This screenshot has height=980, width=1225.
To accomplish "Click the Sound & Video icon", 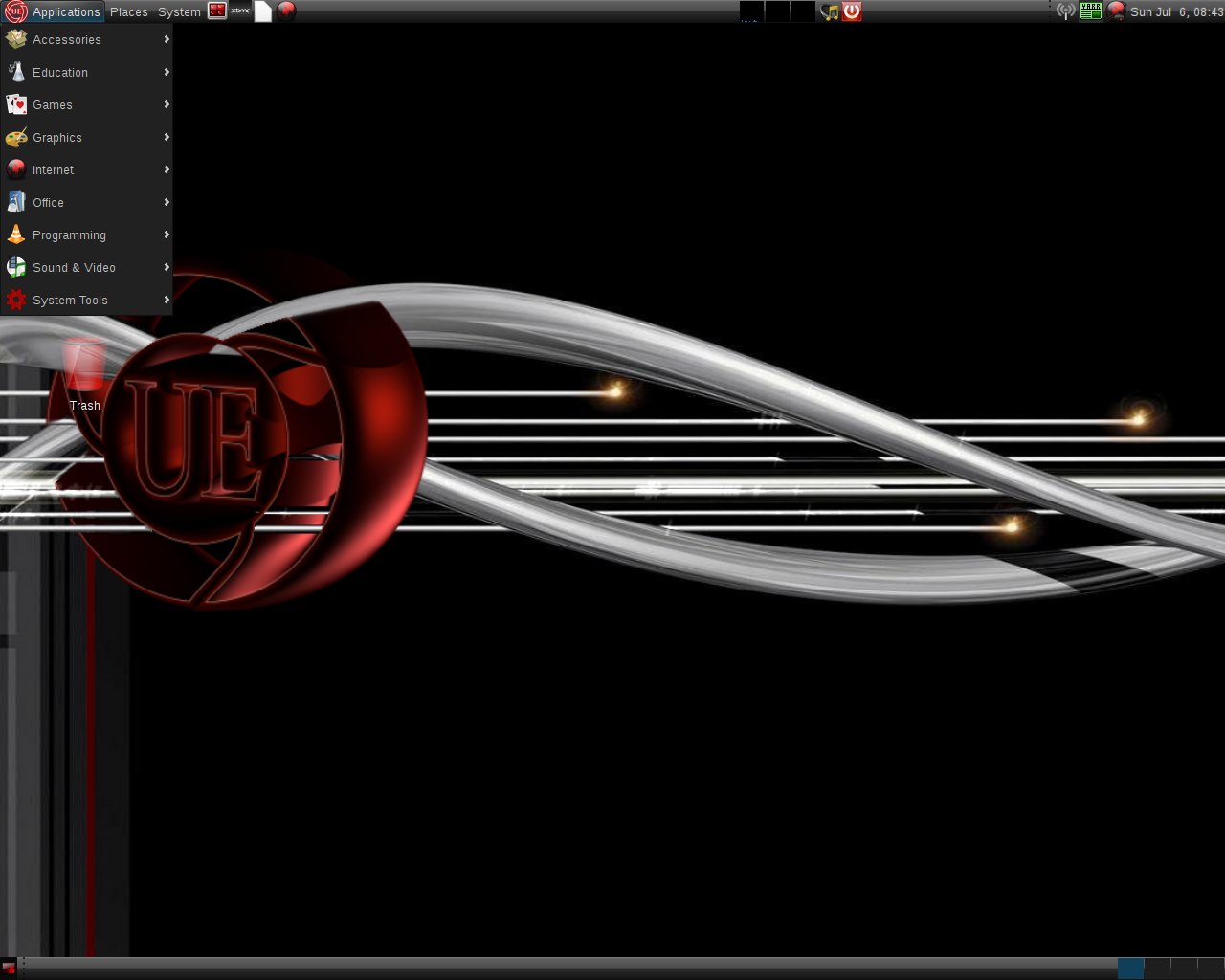I will (x=16, y=267).
